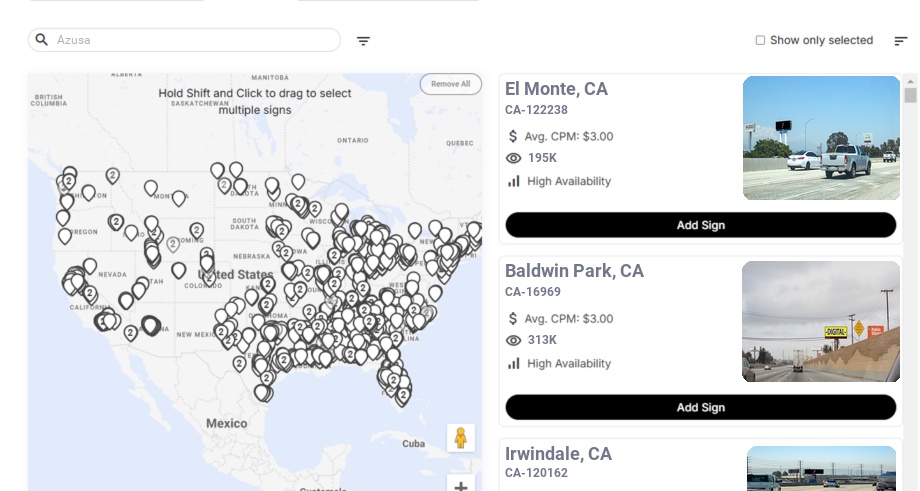
Task: Select the Street View pegman on the map
Action: click(x=460, y=438)
